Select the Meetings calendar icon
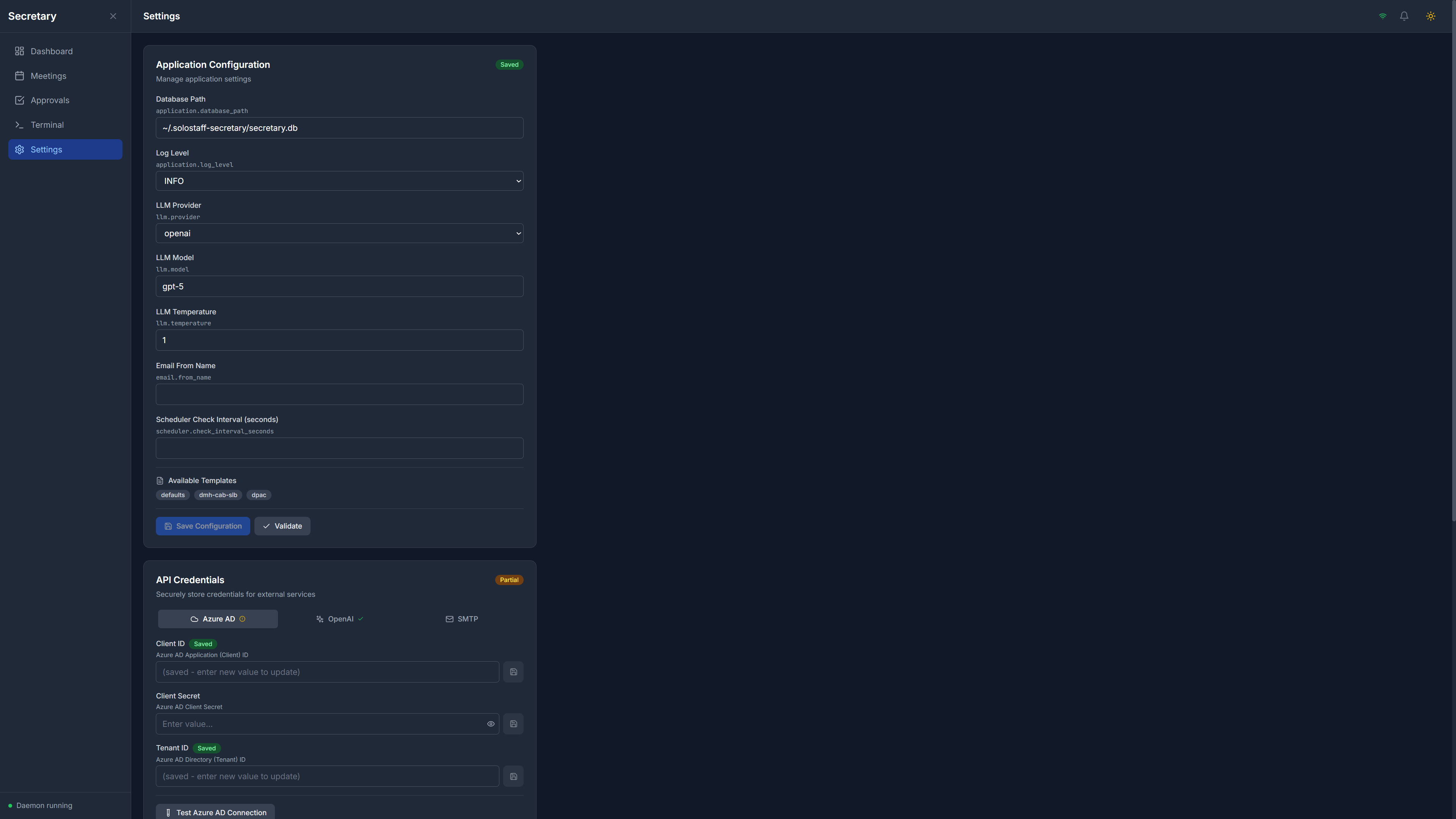 click(x=20, y=76)
